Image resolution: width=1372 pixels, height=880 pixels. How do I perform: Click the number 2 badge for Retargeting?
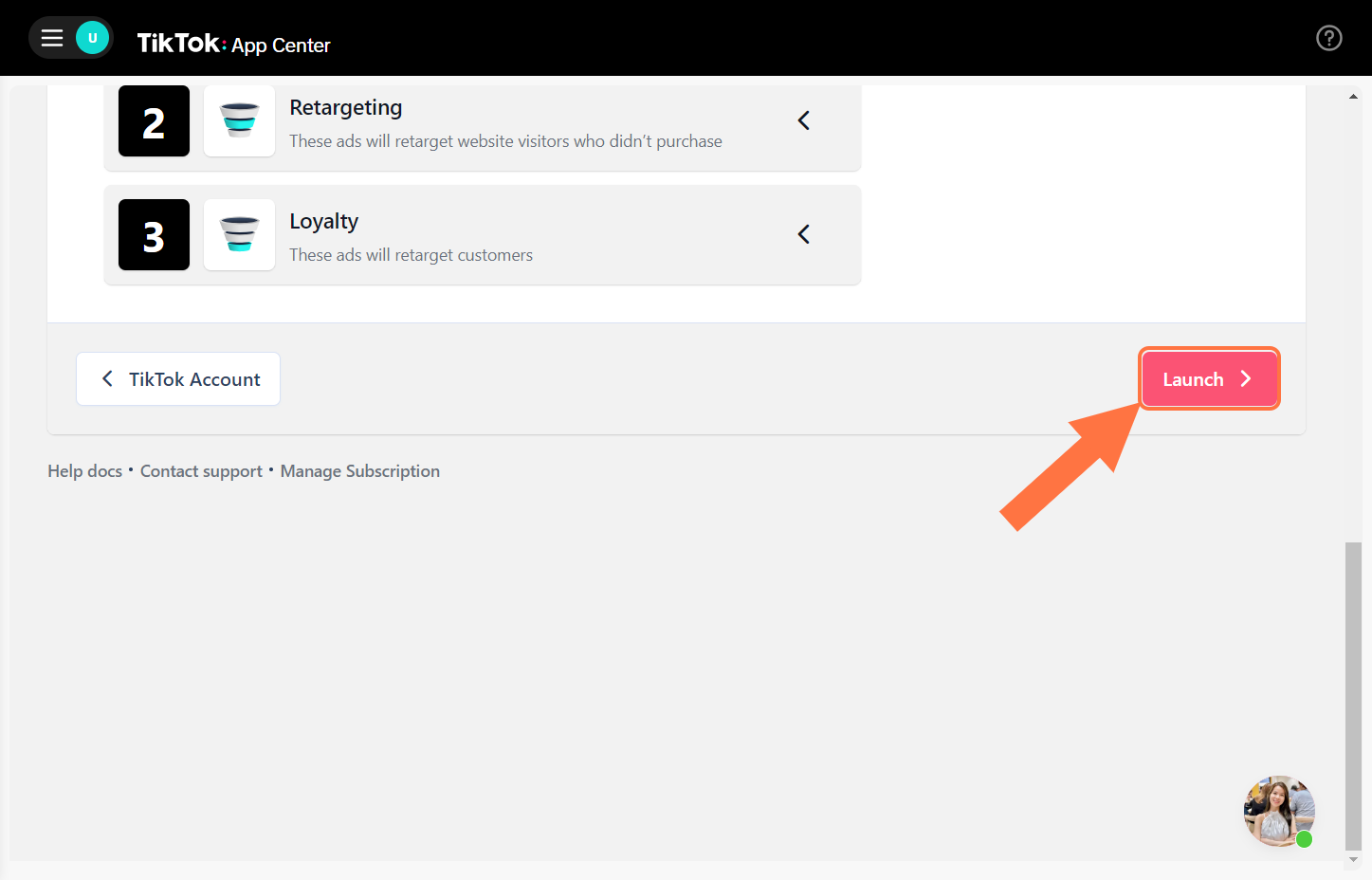tap(154, 120)
